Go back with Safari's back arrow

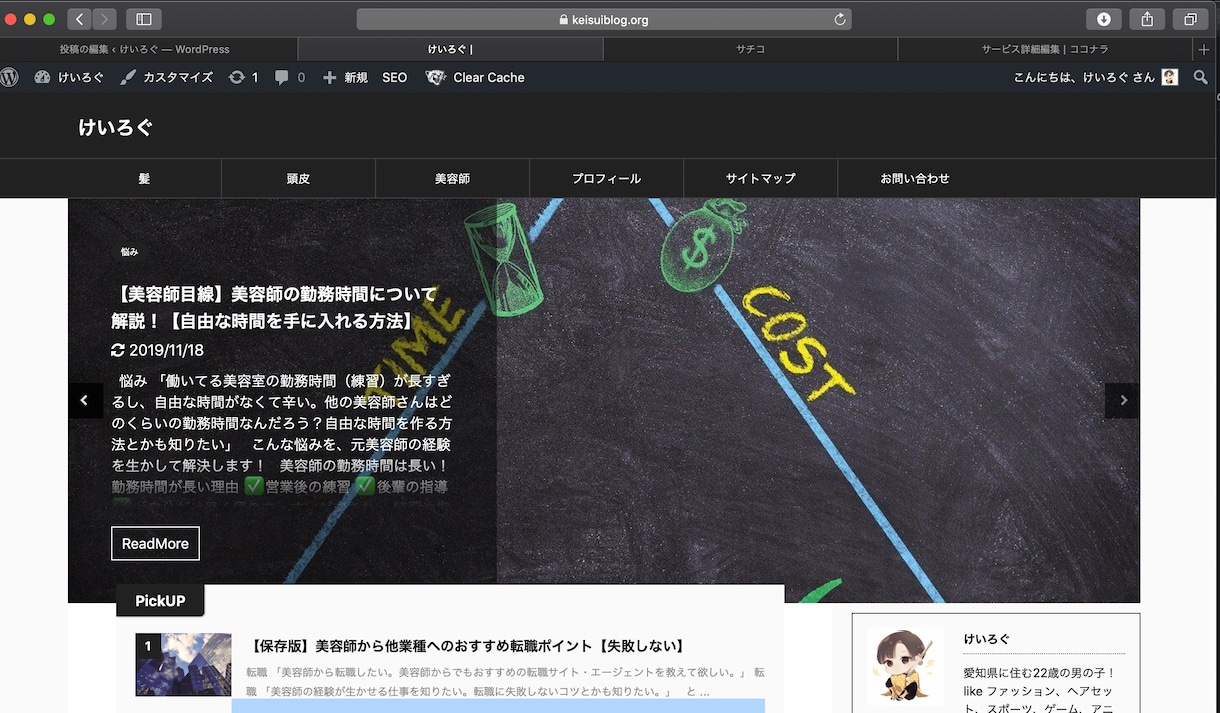point(79,19)
